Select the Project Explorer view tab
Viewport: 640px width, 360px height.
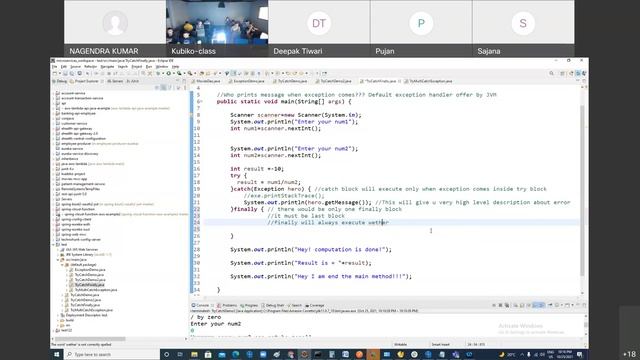click(x=84, y=81)
